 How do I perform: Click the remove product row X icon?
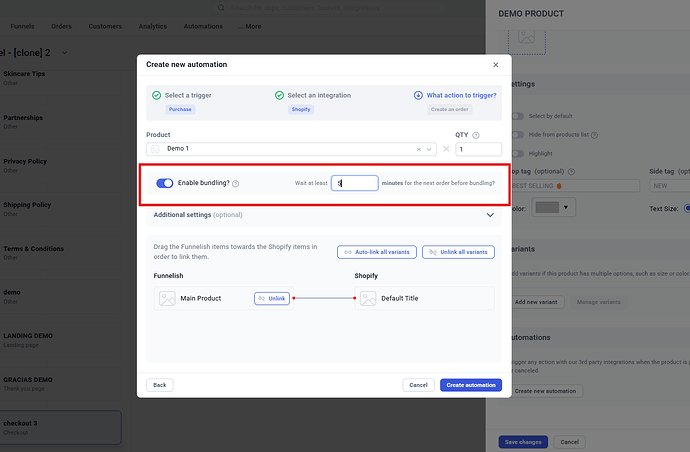(446, 149)
